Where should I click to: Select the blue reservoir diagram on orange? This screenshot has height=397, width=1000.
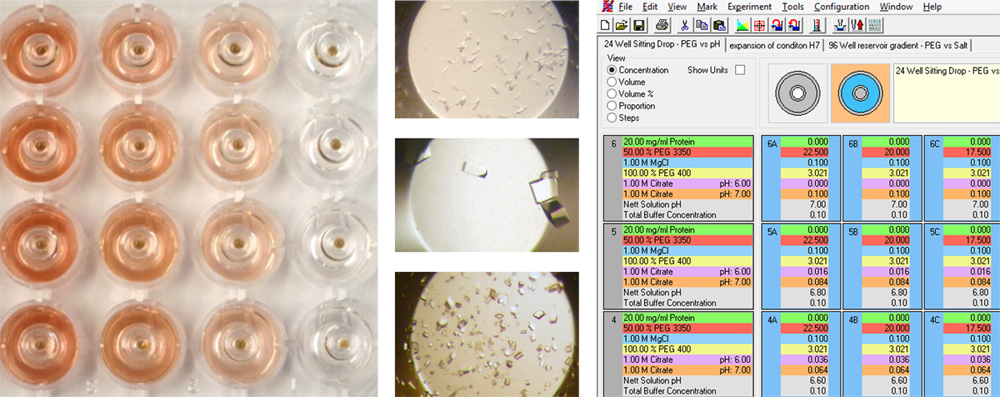[859, 93]
